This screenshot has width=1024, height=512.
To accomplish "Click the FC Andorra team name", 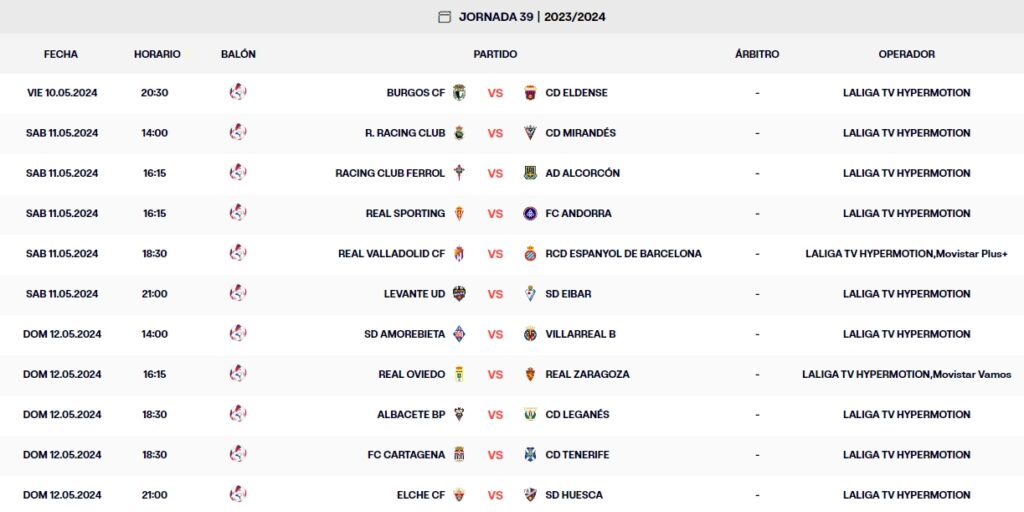I will [x=578, y=213].
